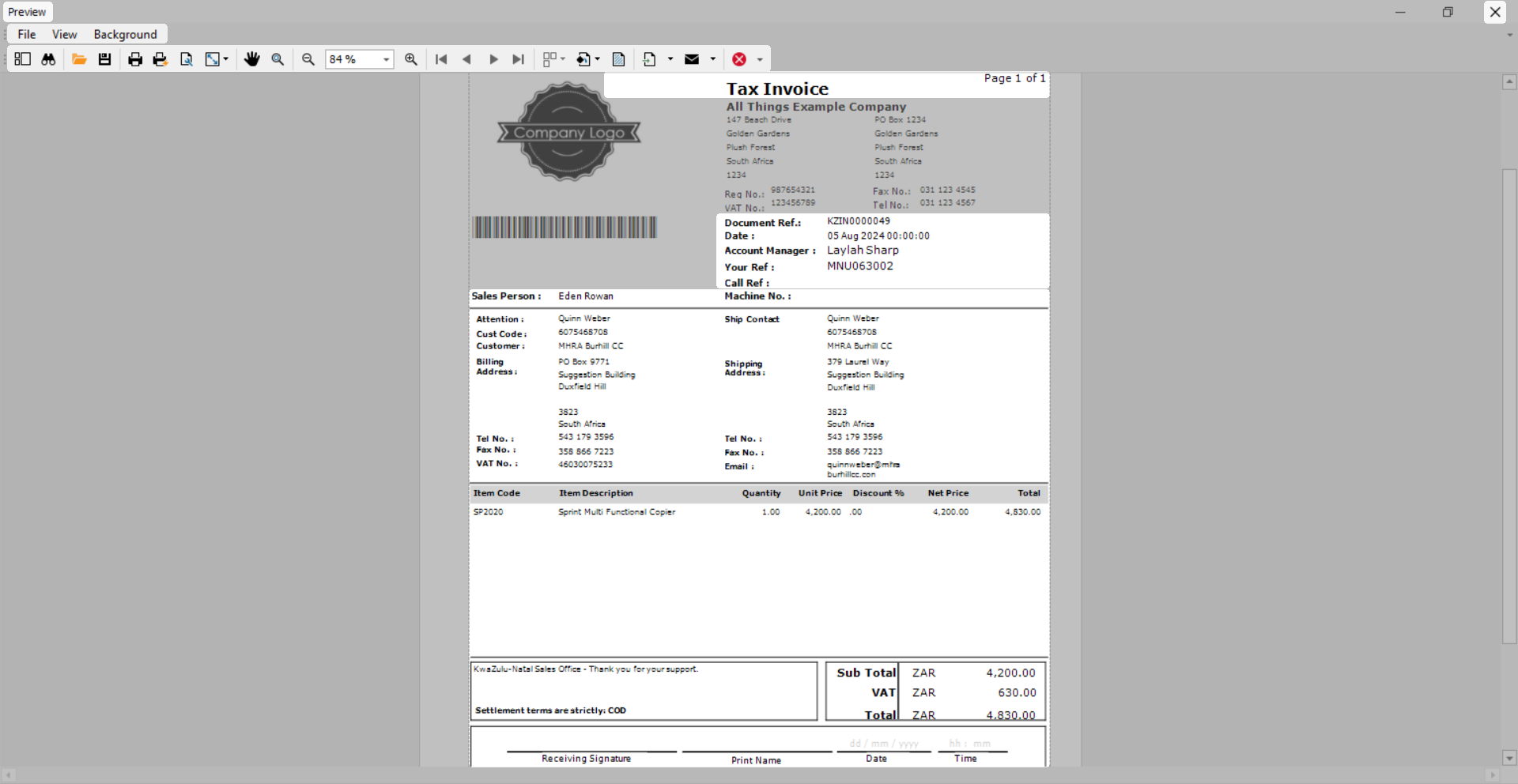
Task: Click the Tax Invoice heading
Action: tap(777, 89)
